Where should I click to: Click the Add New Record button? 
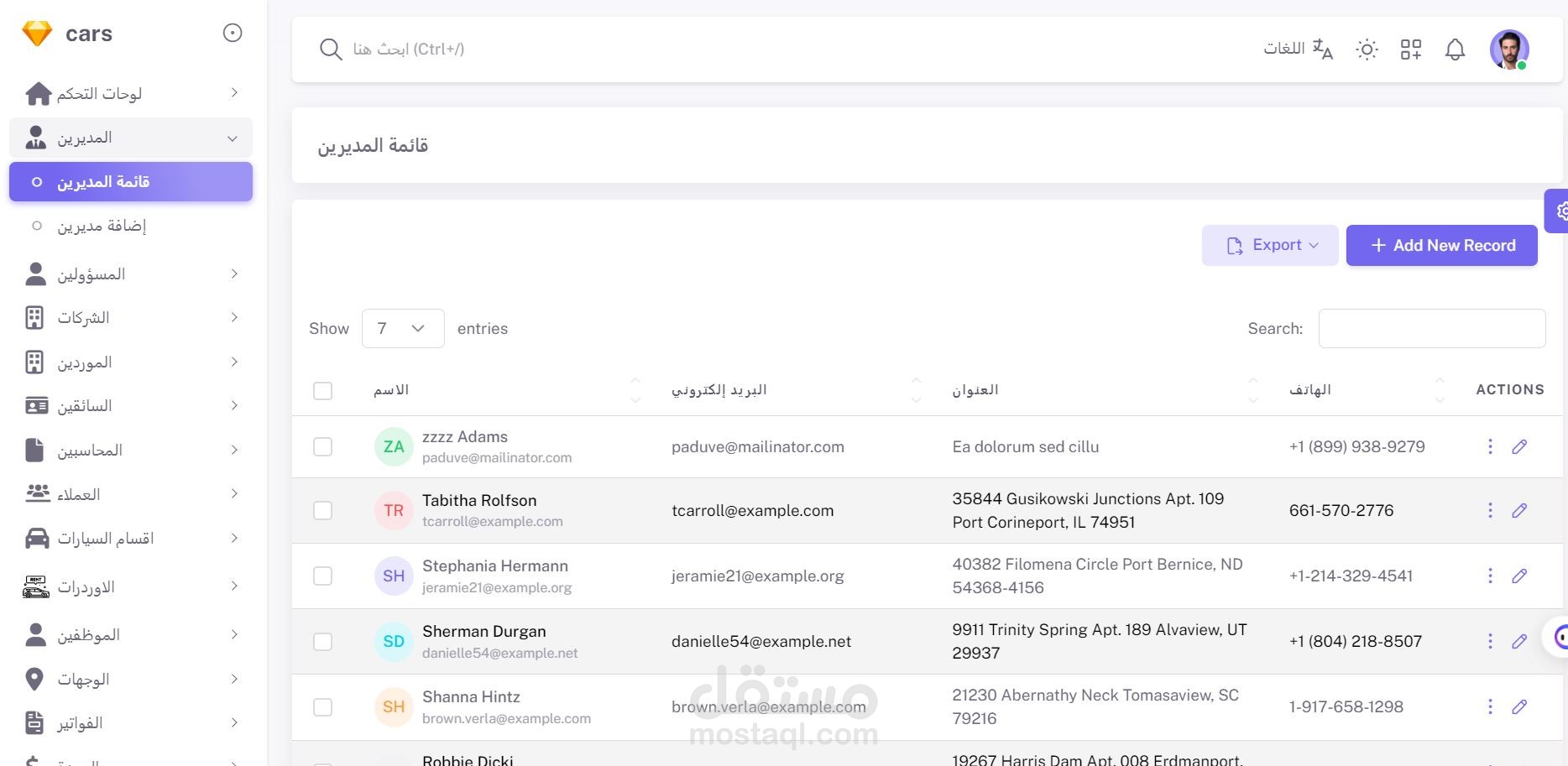click(x=1442, y=246)
